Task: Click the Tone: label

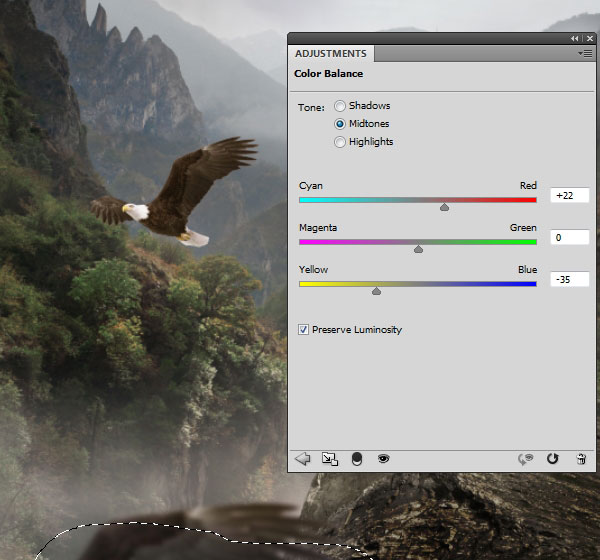Action: tap(311, 108)
